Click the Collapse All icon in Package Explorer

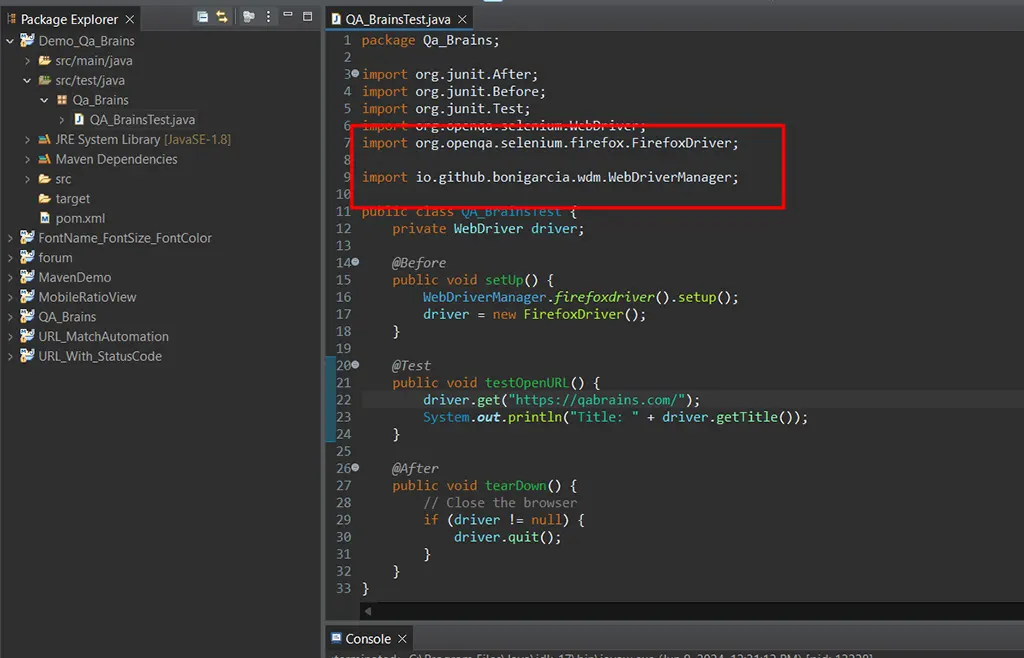coord(203,17)
